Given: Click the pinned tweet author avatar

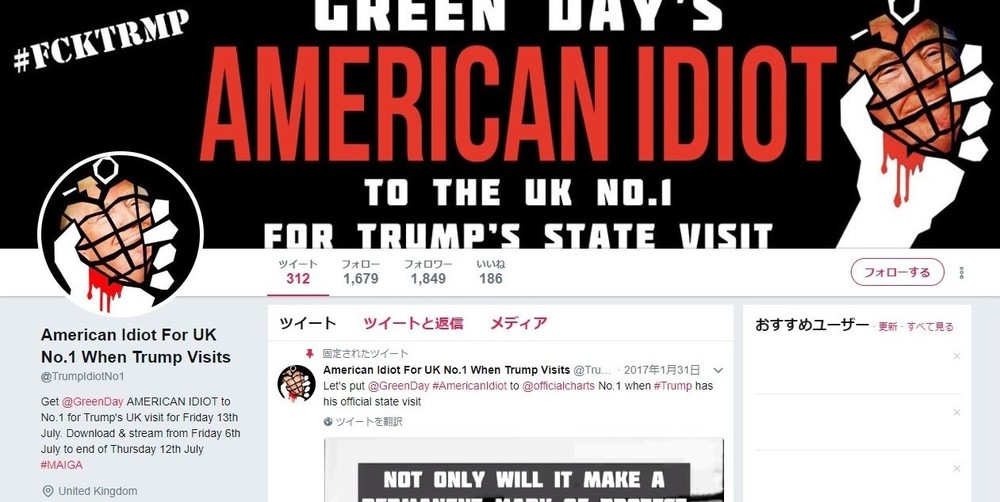Looking at the screenshot, I should [x=296, y=383].
